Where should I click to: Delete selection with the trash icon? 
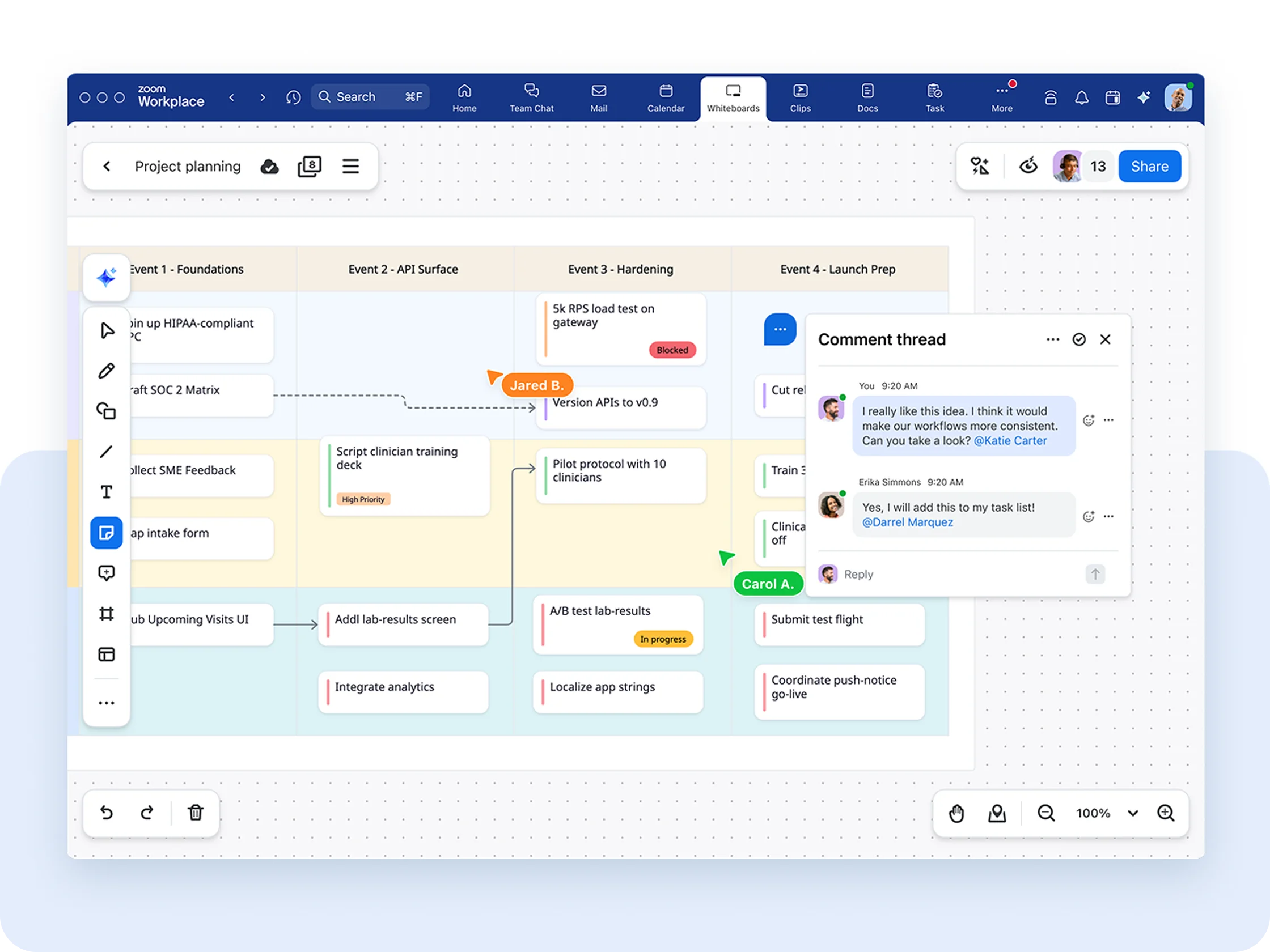pyautogui.click(x=195, y=813)
